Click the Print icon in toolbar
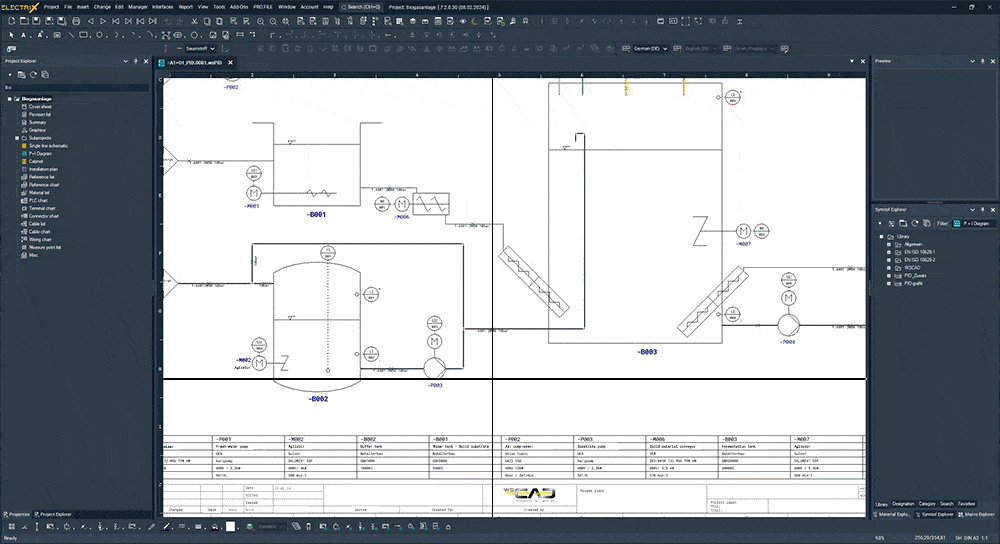Viewport: 1000px width, 544px height. 76,21
